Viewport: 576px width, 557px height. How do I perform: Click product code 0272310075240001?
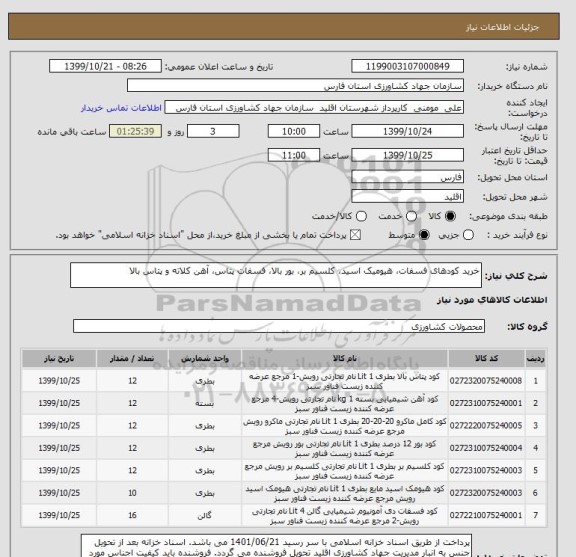pos(486,403)
